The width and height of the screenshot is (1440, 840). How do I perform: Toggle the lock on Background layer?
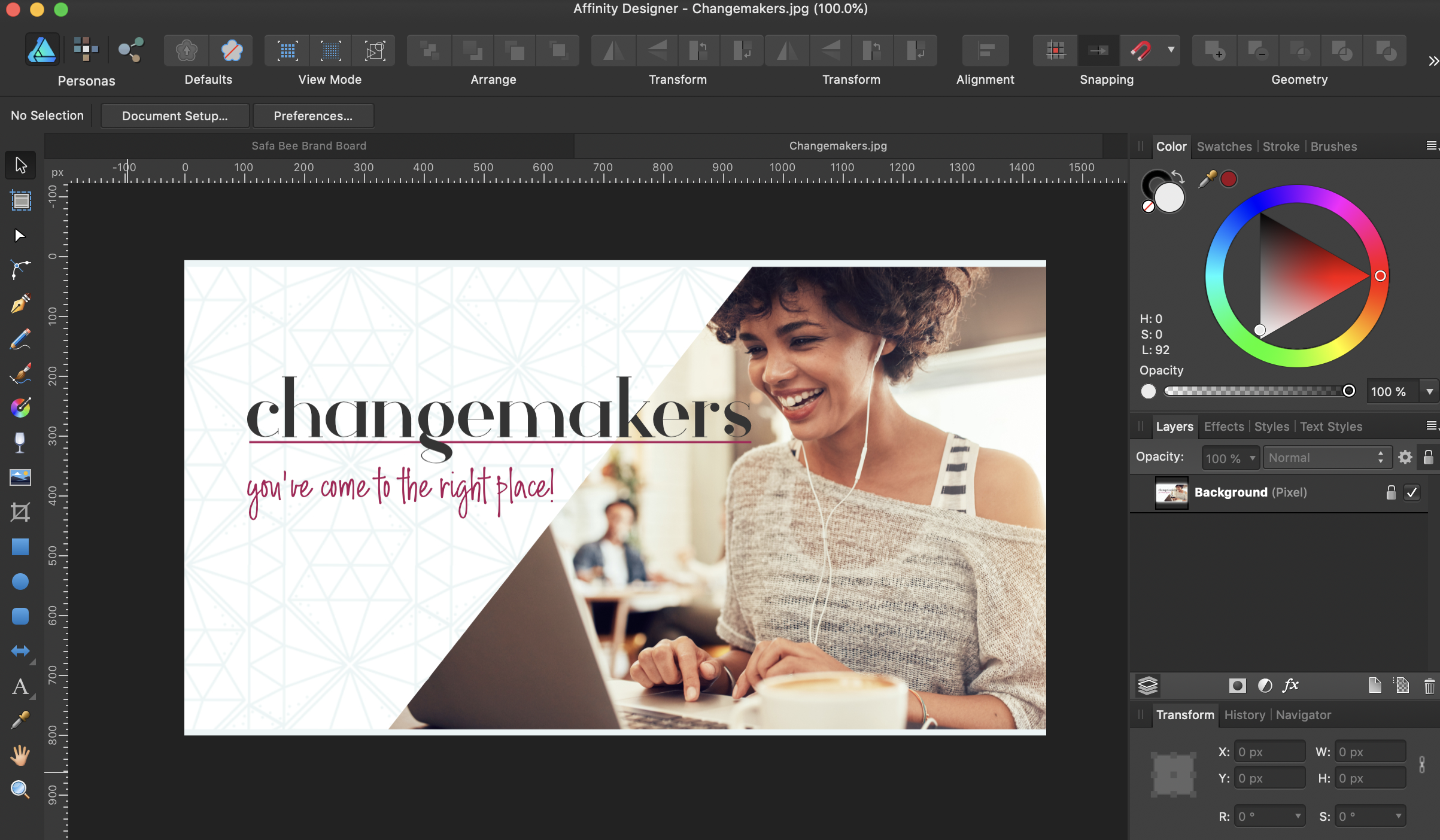pyautogui.click(x=1391, y=492)
